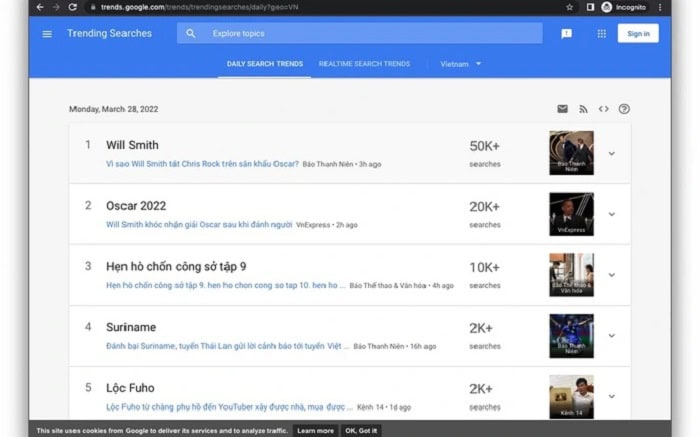Image resolution: width=700 pixels, height=437 pixels.
Task: Click the embed code icon
Action: 603,109
